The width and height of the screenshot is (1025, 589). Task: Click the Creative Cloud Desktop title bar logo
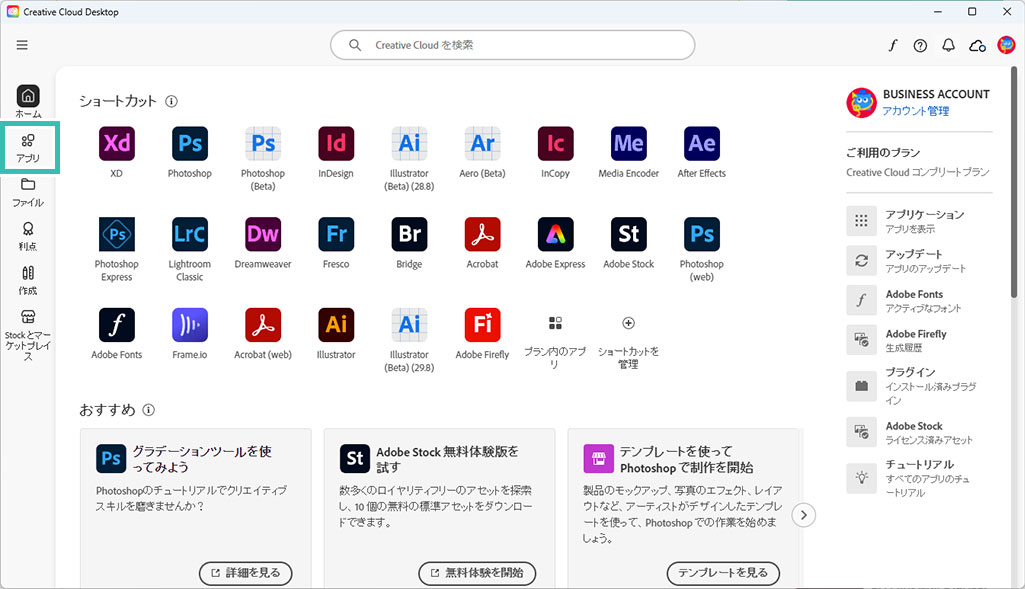(12, 12)
